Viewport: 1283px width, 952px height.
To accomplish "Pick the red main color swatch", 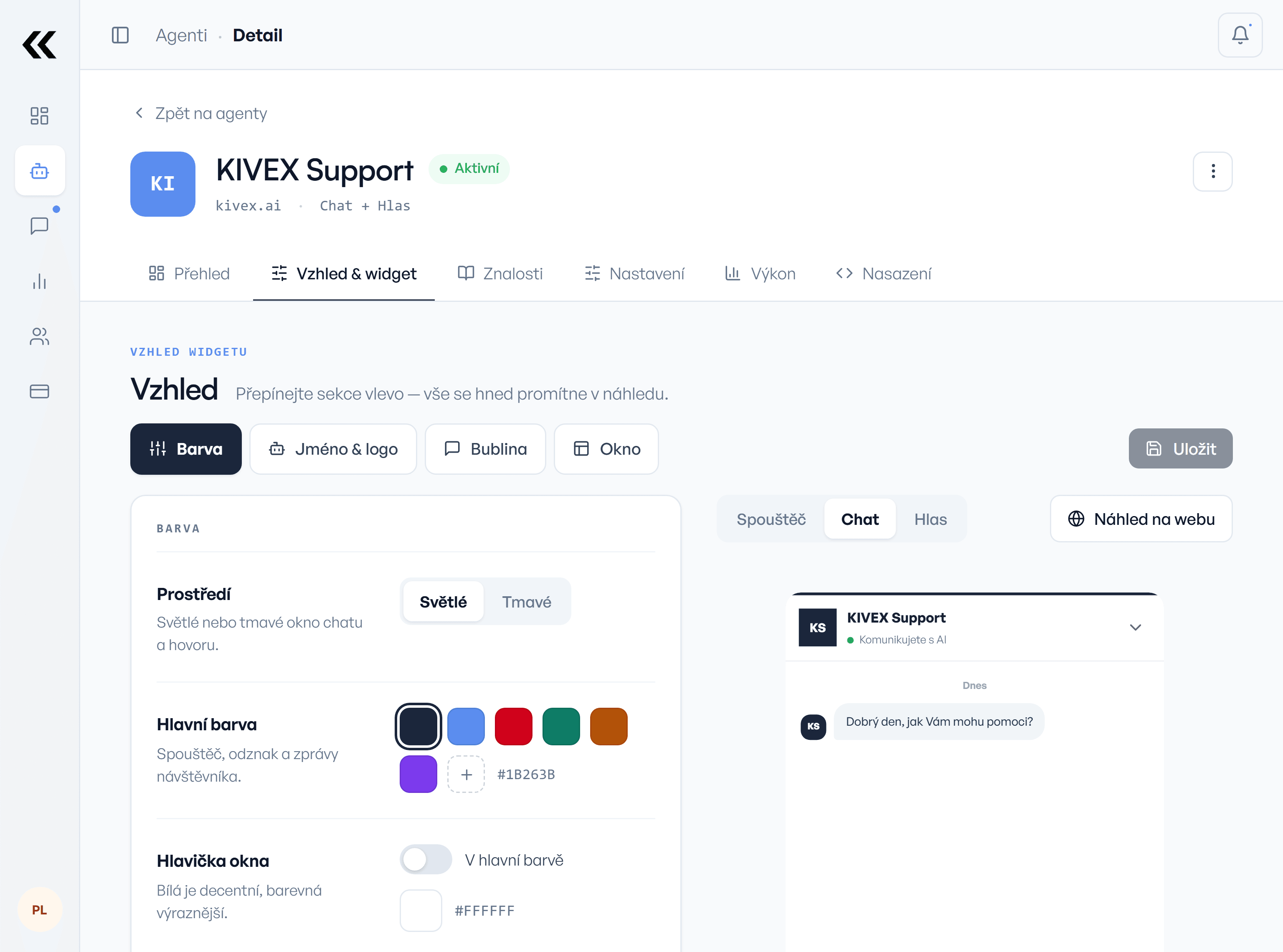I will pyautogui.click(x=513, y=726).
